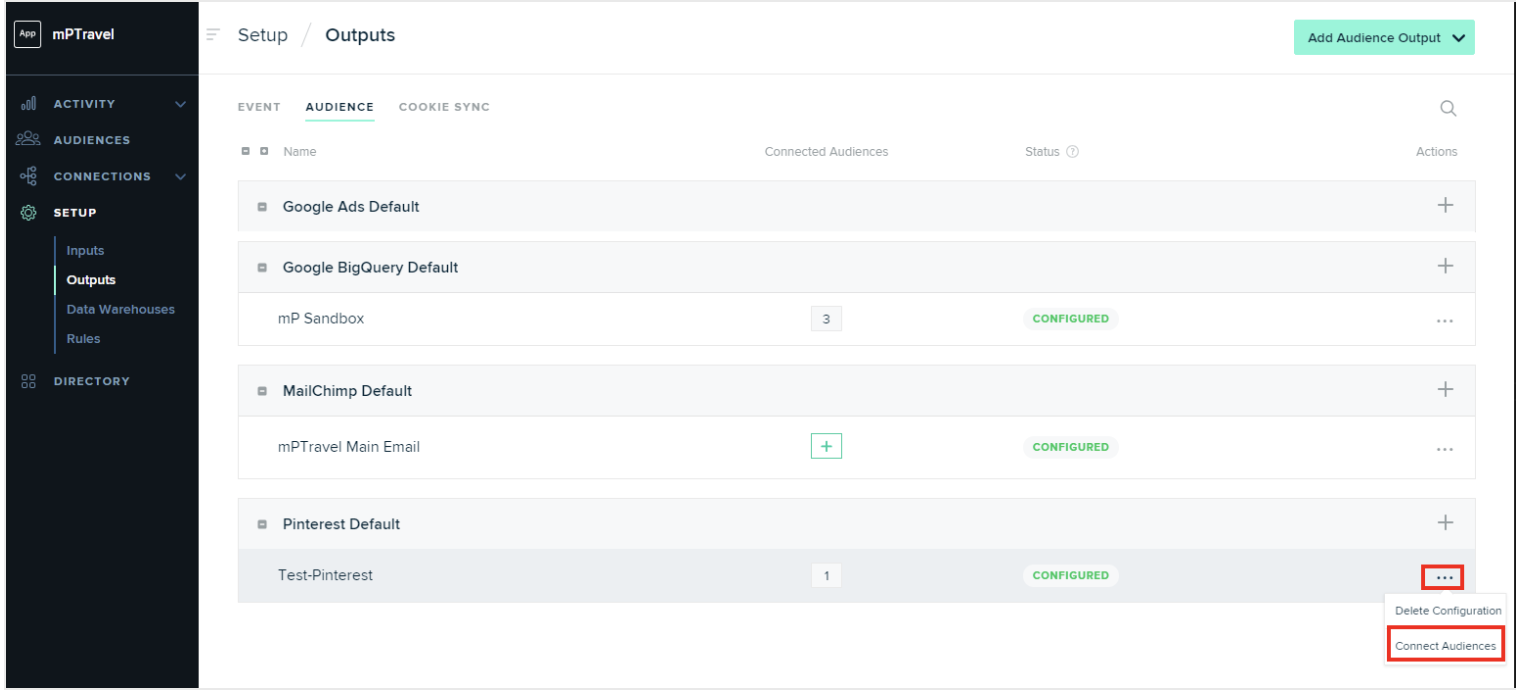This screenshot has height=692, width=1516.
Task: Click the App logo badge
Action: point(27,35)
